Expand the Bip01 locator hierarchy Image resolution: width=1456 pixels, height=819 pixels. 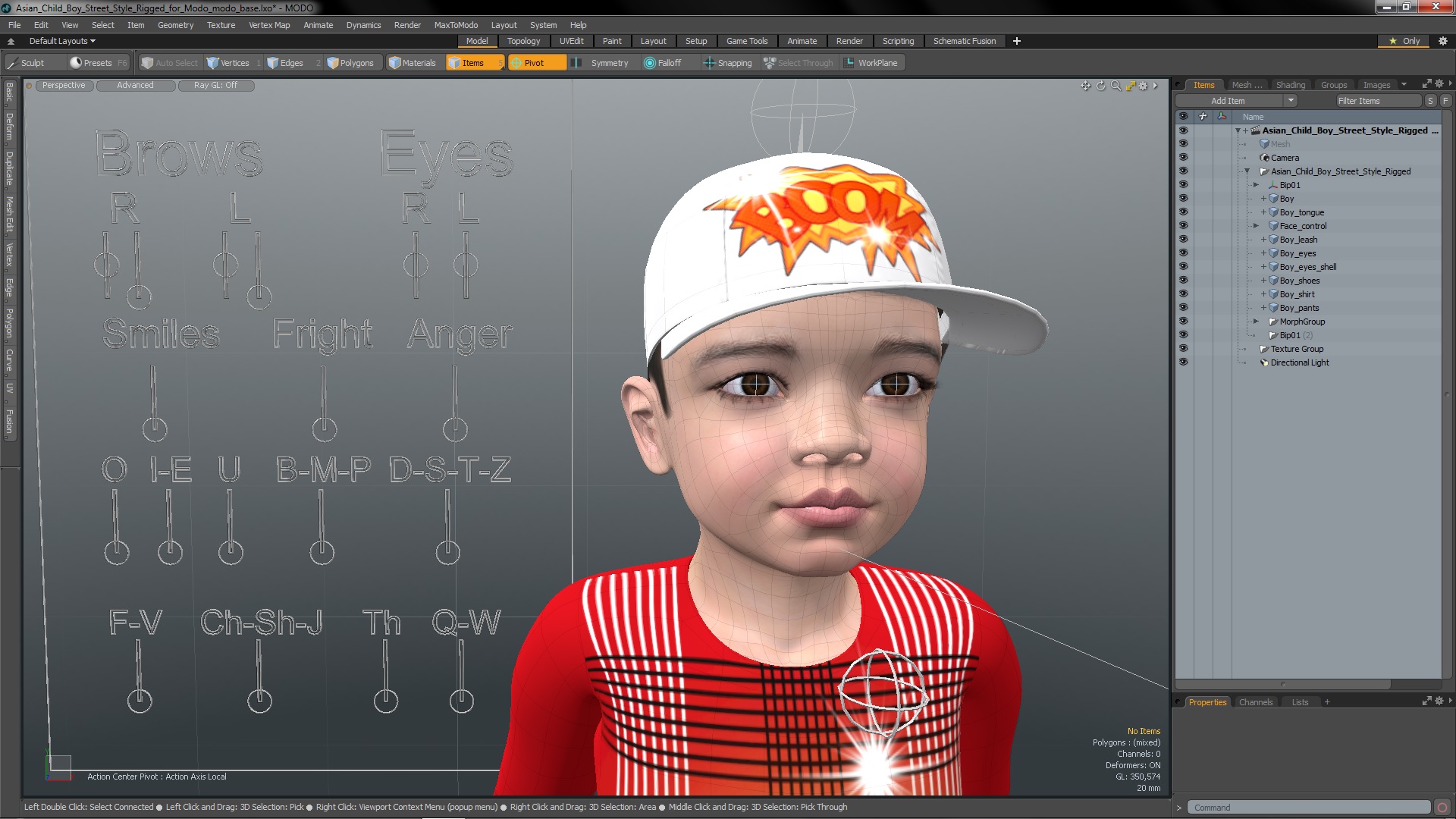[1256, 185]
